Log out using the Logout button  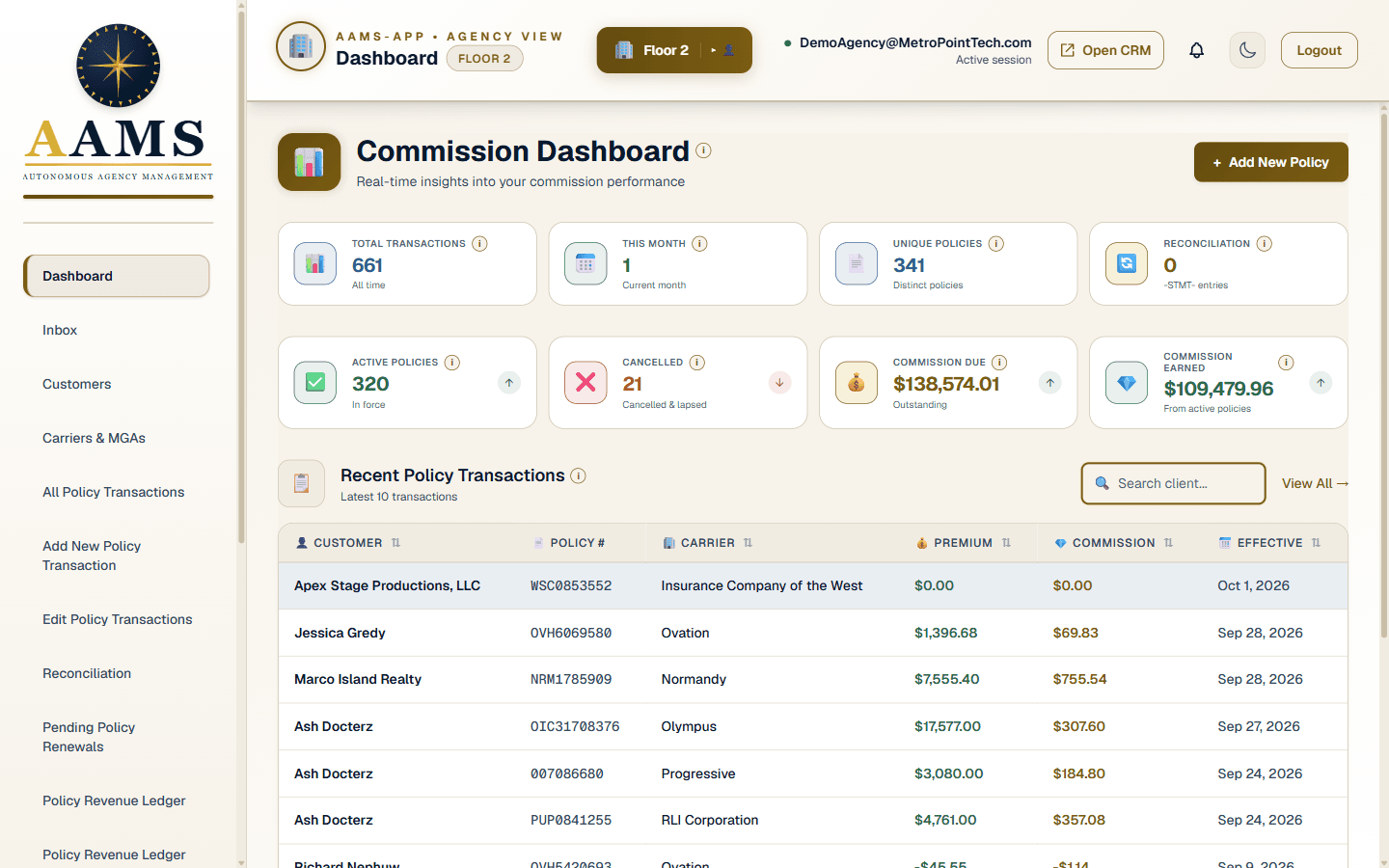(1319, 50)
